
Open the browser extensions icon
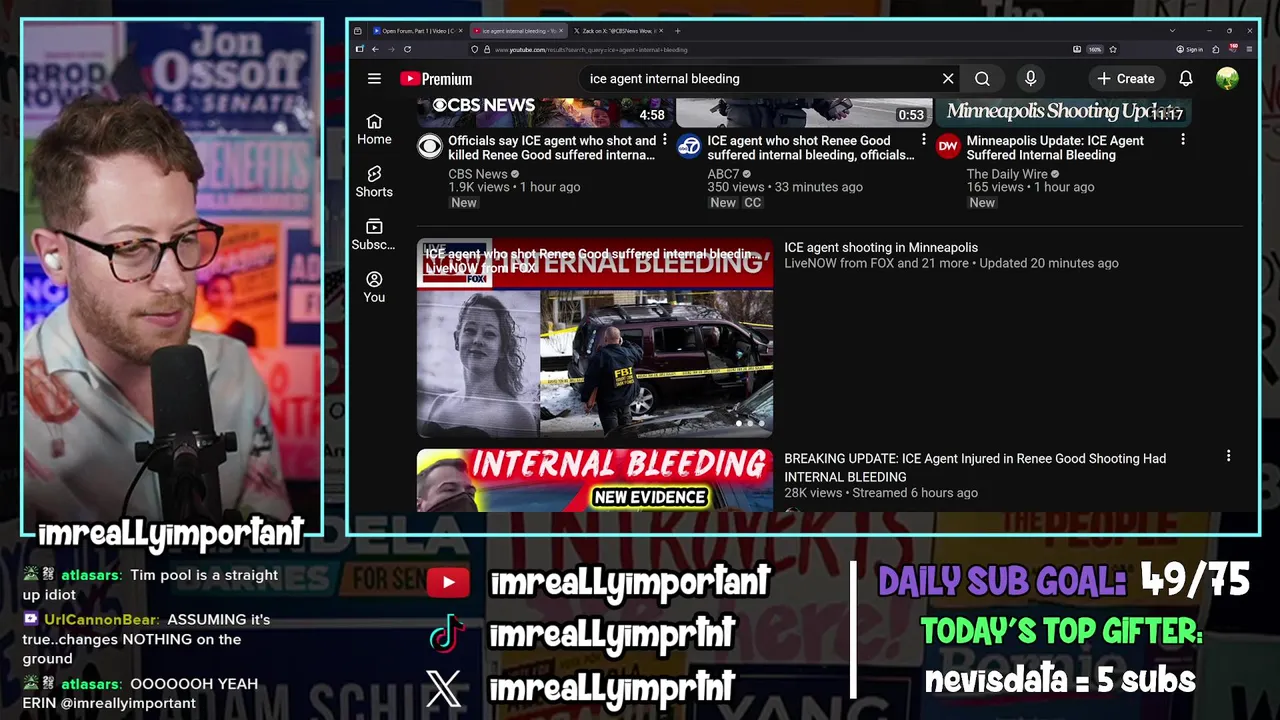pyautogui.click(x=1217, y=49)
